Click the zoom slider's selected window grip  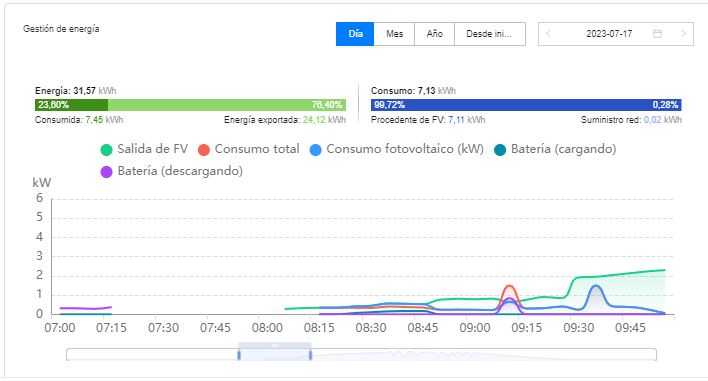click(275, 345)
